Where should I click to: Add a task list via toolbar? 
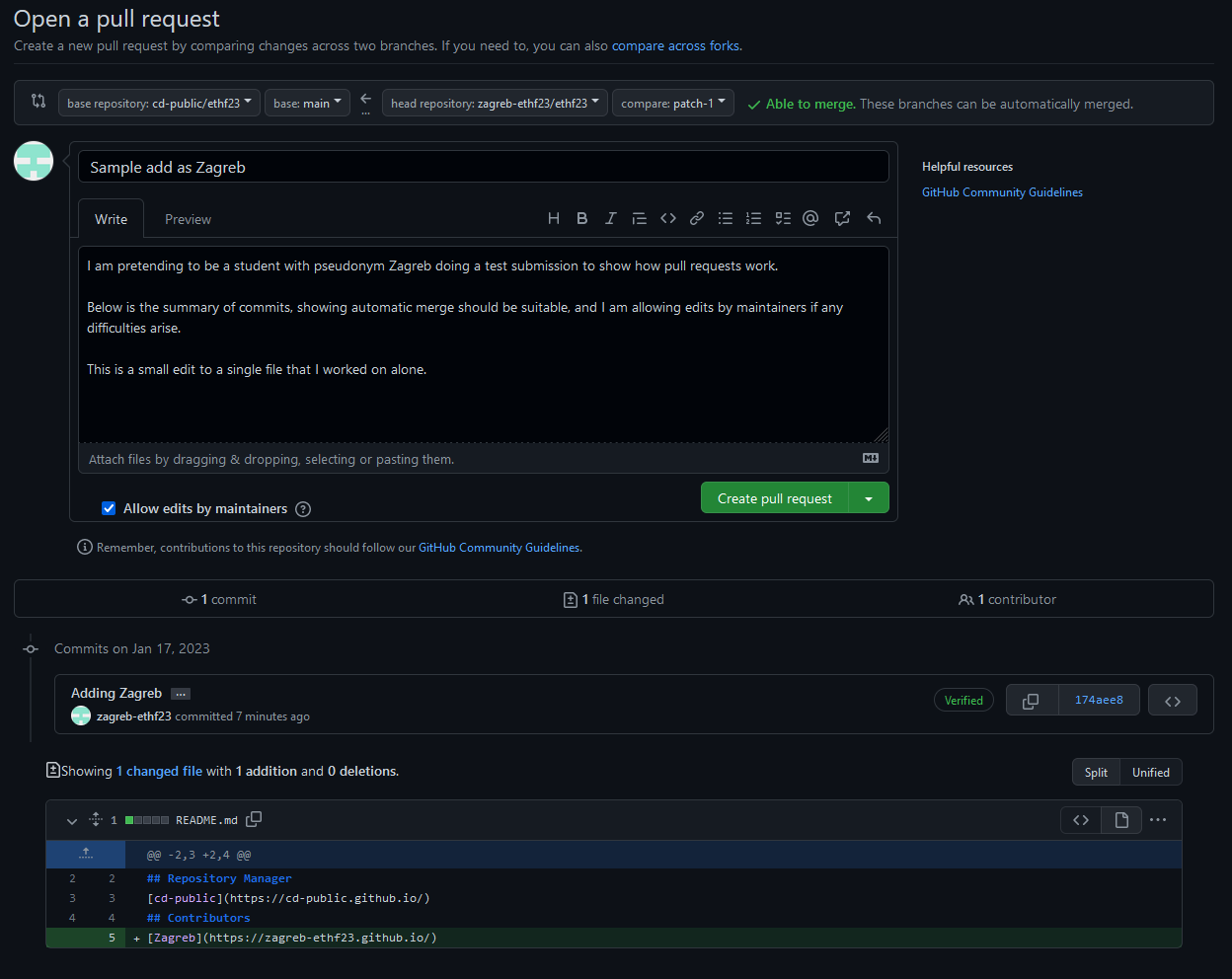(x=783, y=218)
